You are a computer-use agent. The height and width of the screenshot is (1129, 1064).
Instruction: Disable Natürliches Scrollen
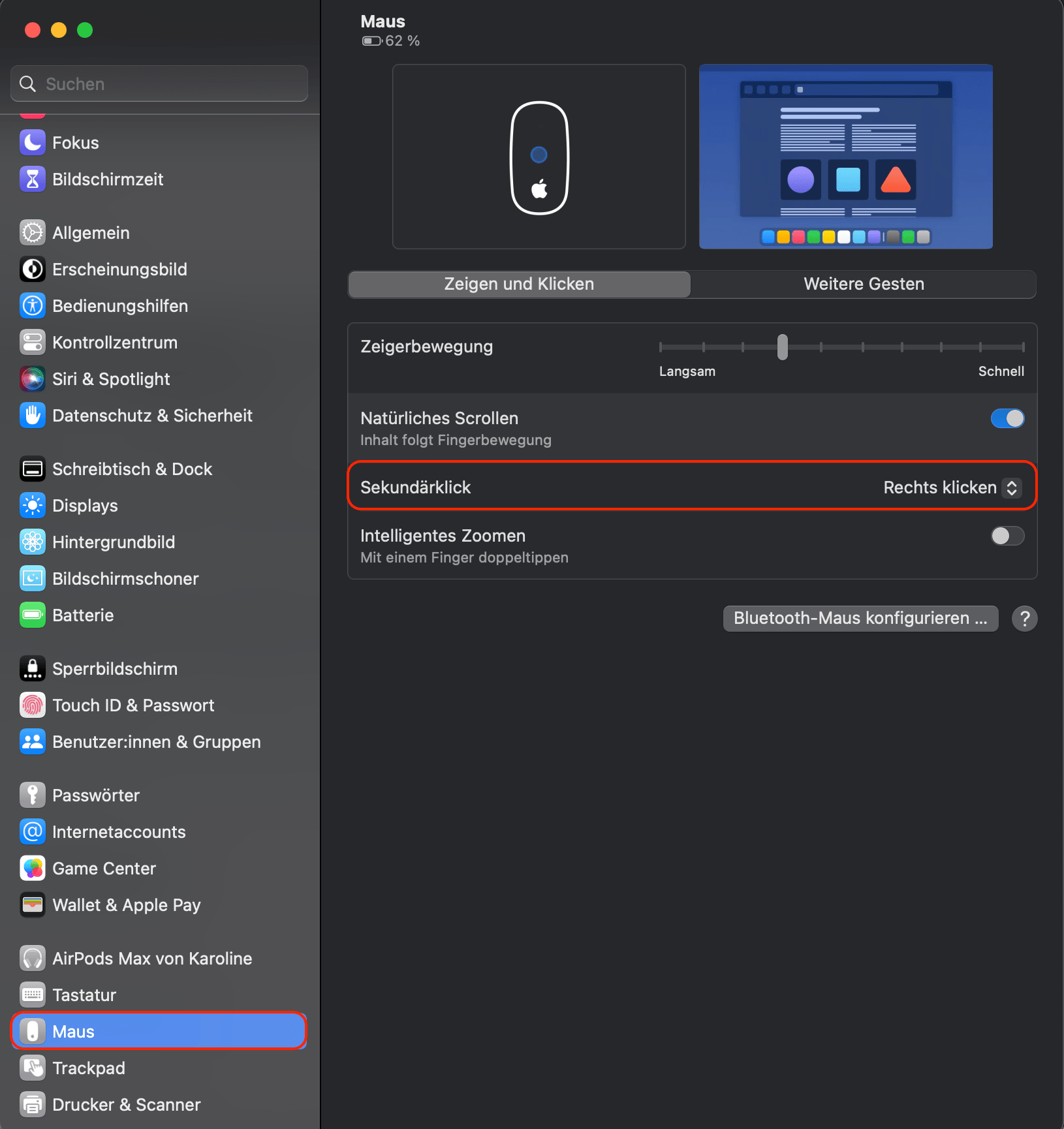1007,418
